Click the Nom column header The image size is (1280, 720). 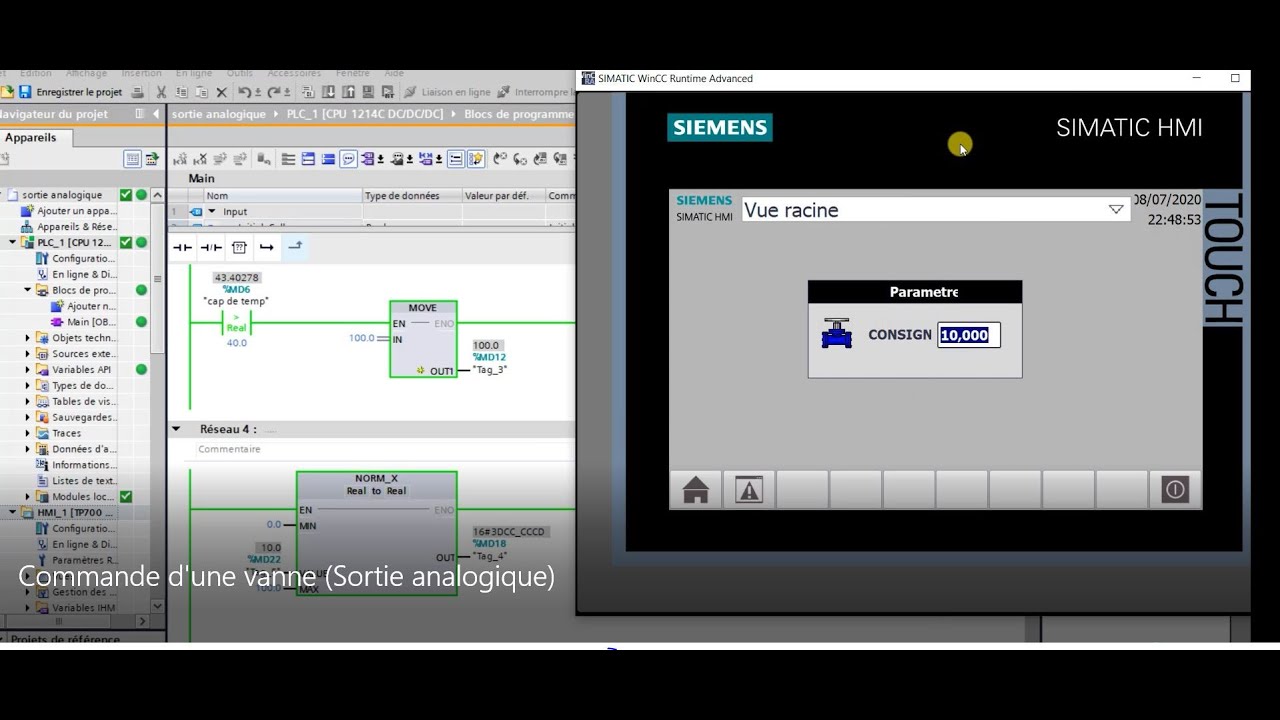(281, 196)
